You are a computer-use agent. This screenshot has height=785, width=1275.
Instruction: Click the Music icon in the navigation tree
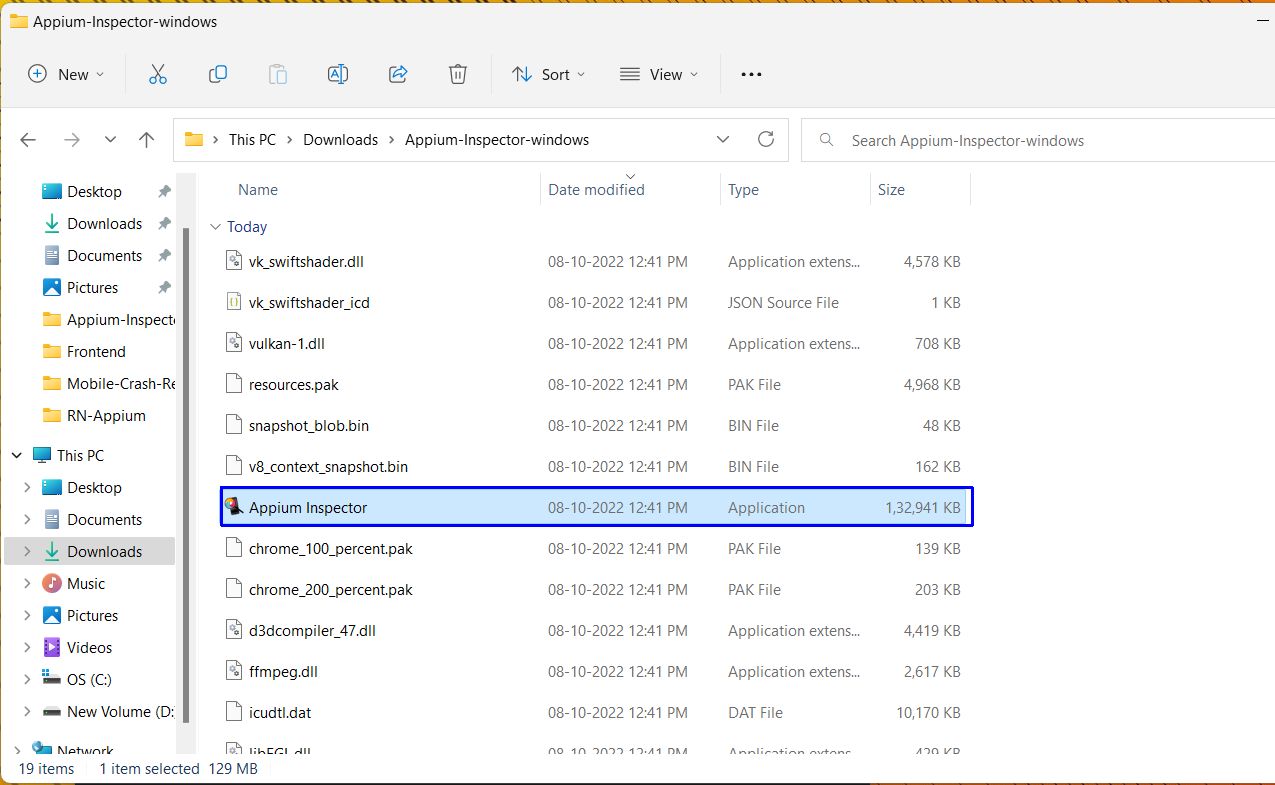(52, 583)
